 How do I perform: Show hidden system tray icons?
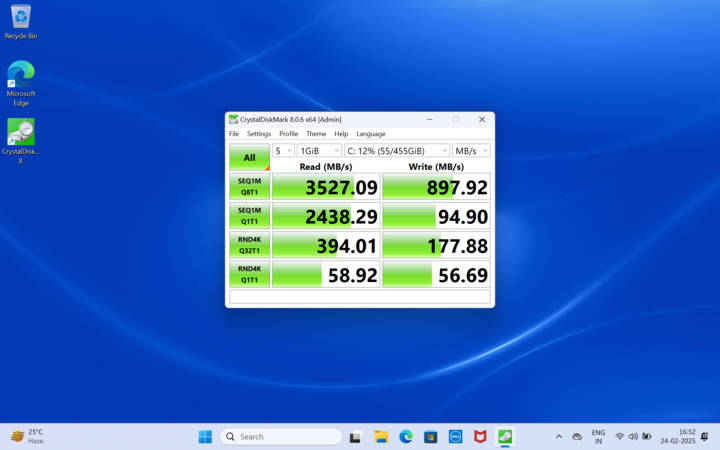[559, 437]
